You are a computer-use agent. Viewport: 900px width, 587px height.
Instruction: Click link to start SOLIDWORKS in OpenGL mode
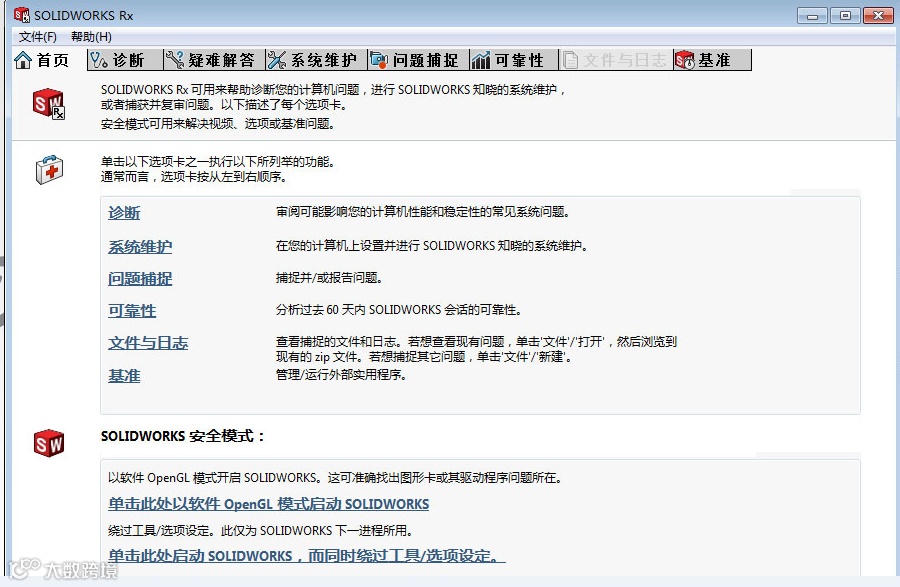[x=269, y=504]
